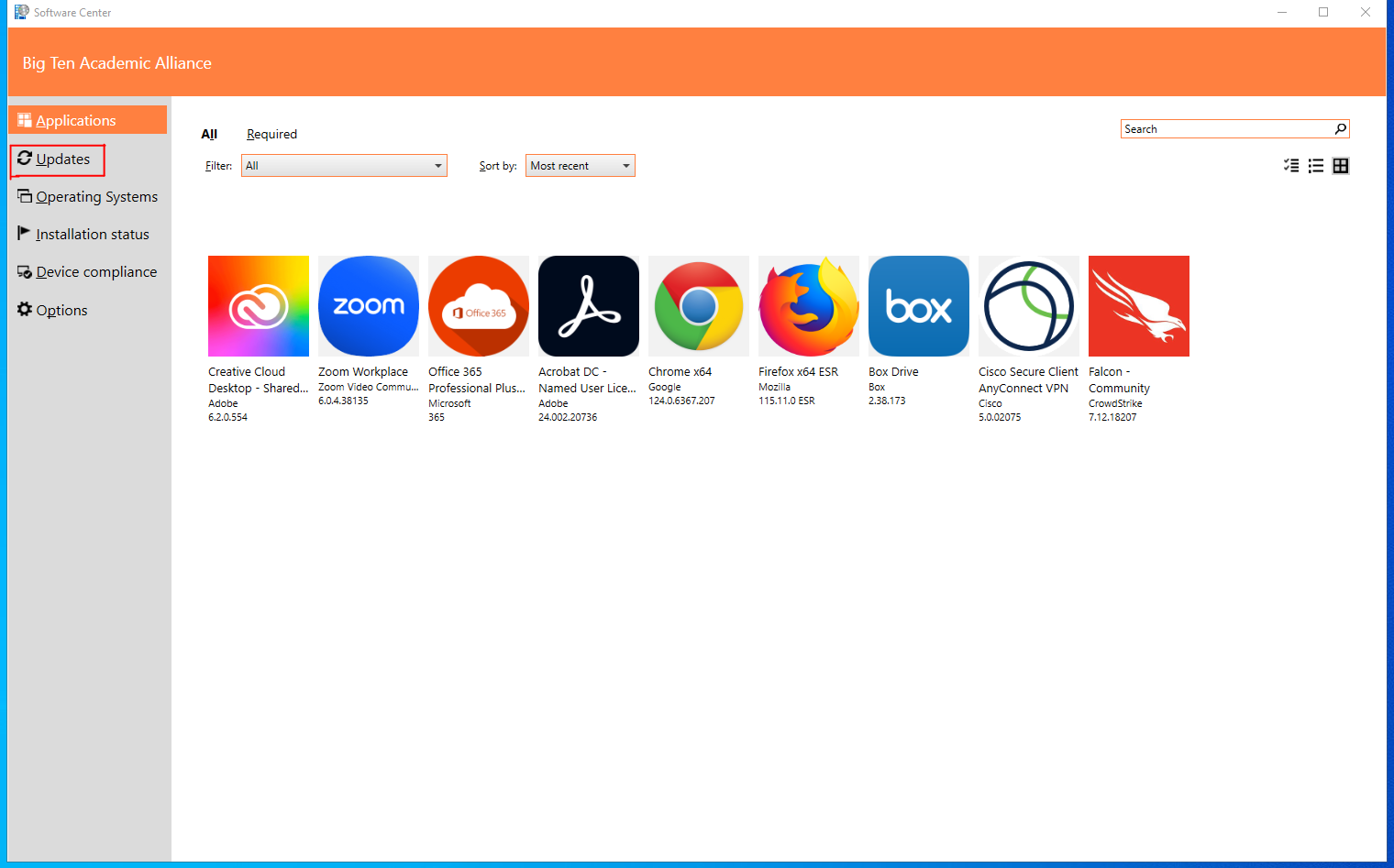Switch to multi-select list view icon
1394x868 pixels.
coord(1291,166)
